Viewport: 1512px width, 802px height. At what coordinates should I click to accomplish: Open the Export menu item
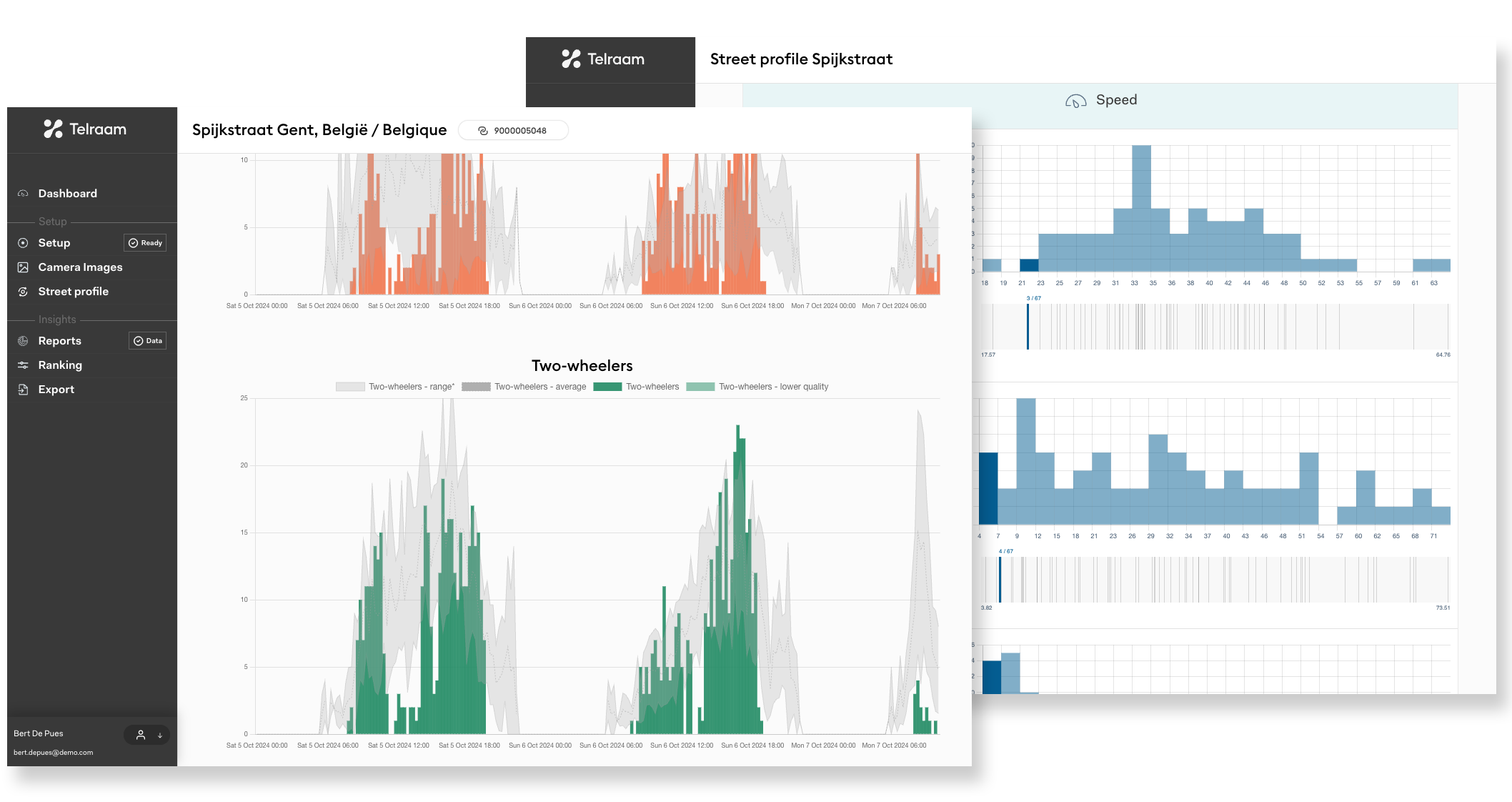point(56,390)
